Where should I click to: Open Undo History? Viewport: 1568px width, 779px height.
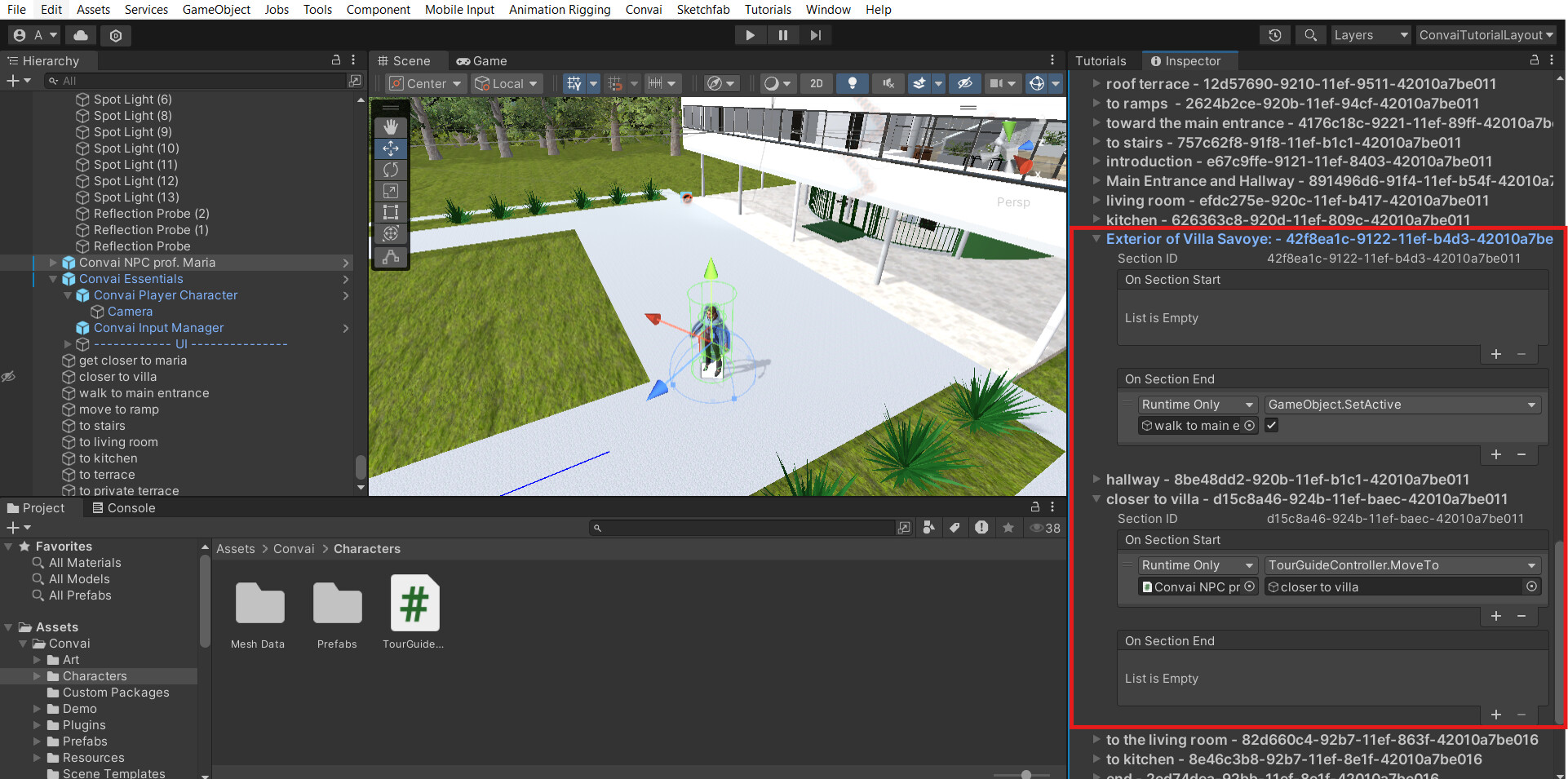click(1274, 35)
